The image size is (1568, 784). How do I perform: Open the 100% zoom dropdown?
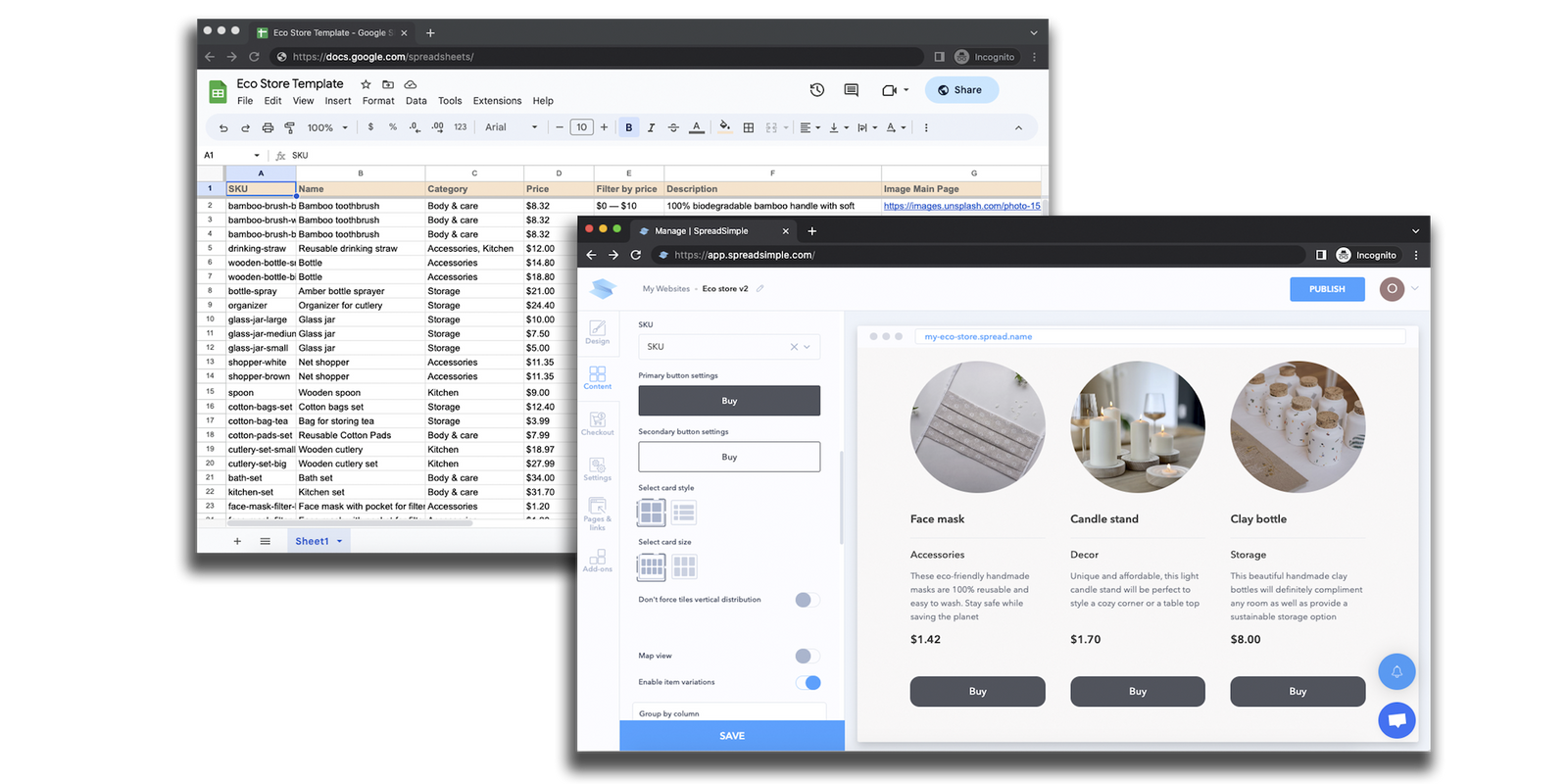pos(327,127)
